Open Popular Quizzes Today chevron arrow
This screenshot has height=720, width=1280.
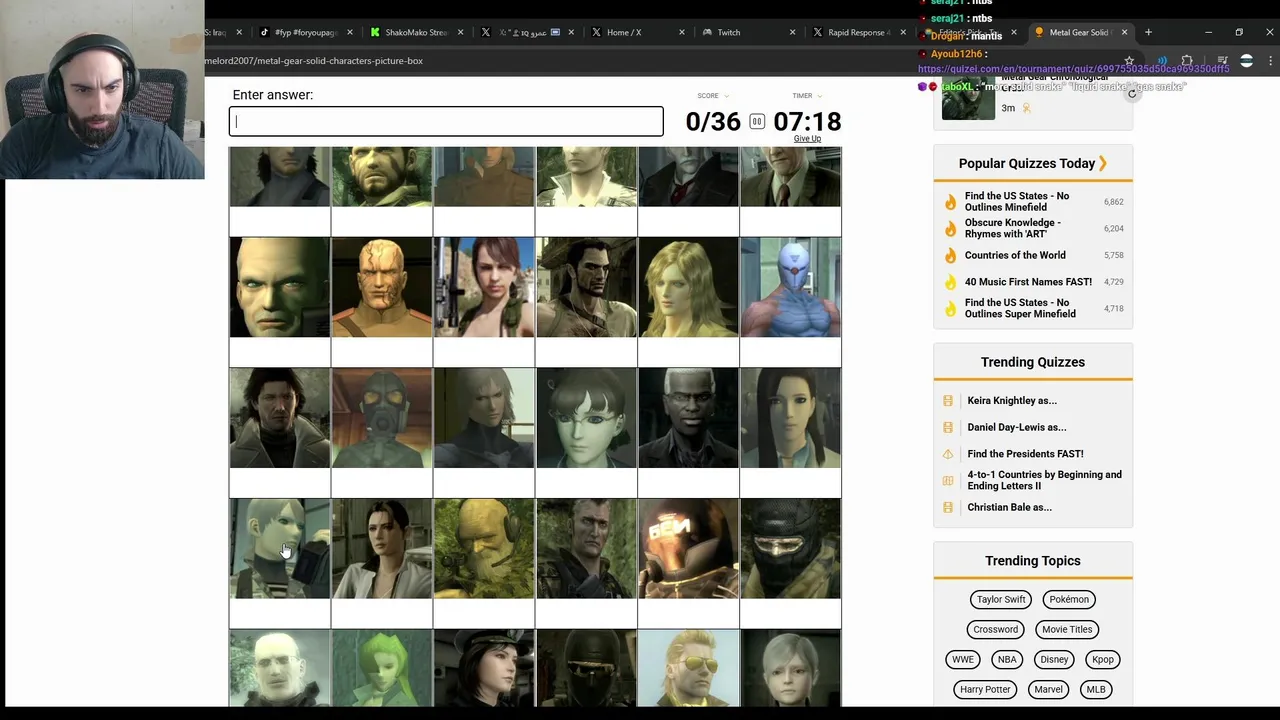tap(1103, 163)
